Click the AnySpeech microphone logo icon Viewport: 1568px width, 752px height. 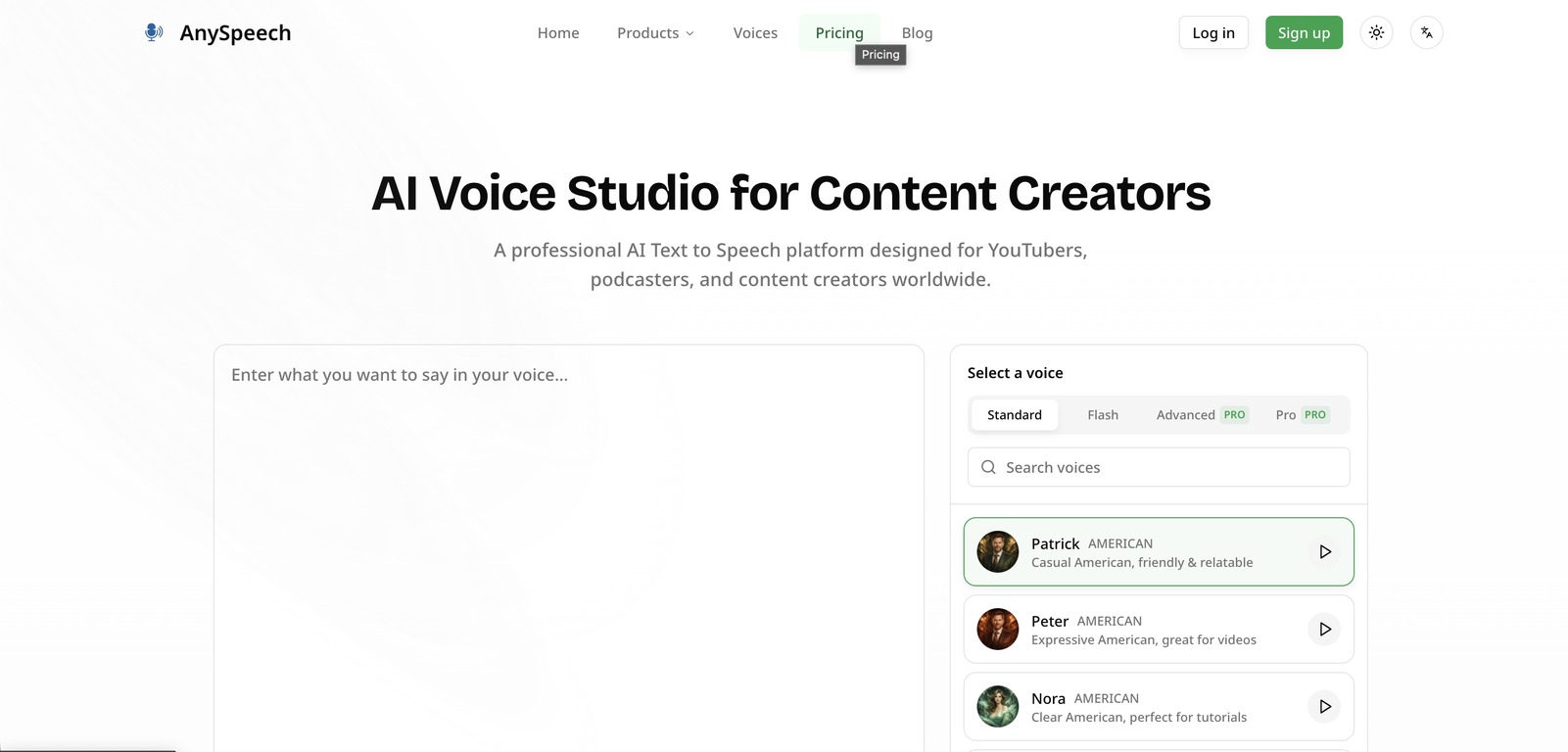point(154,32)
